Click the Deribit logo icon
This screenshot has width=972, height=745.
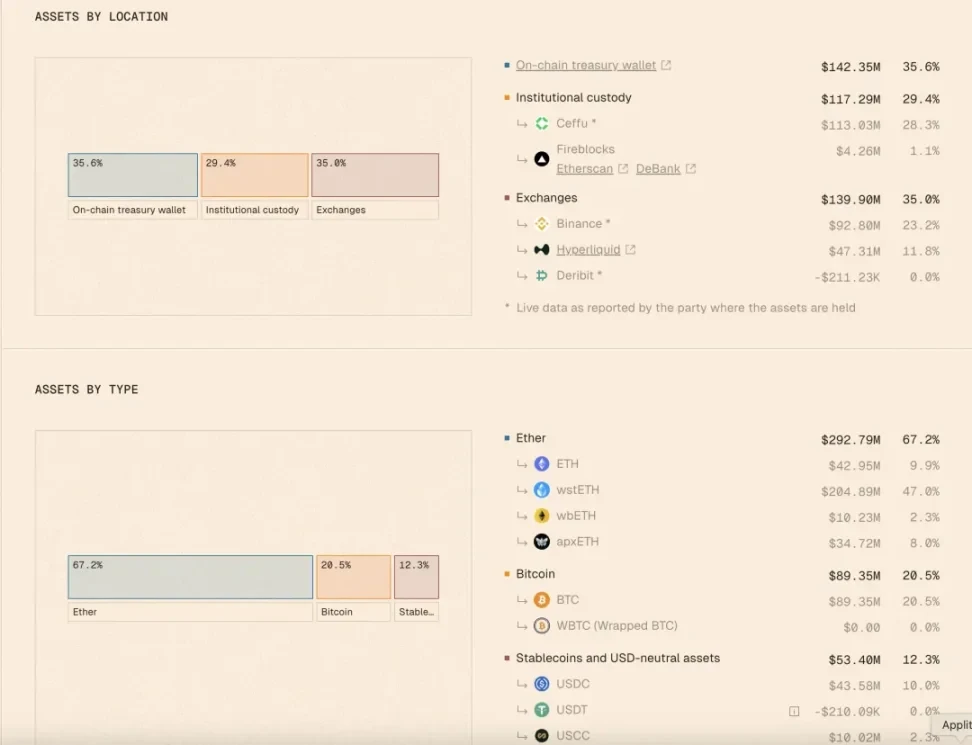(542, 276)
